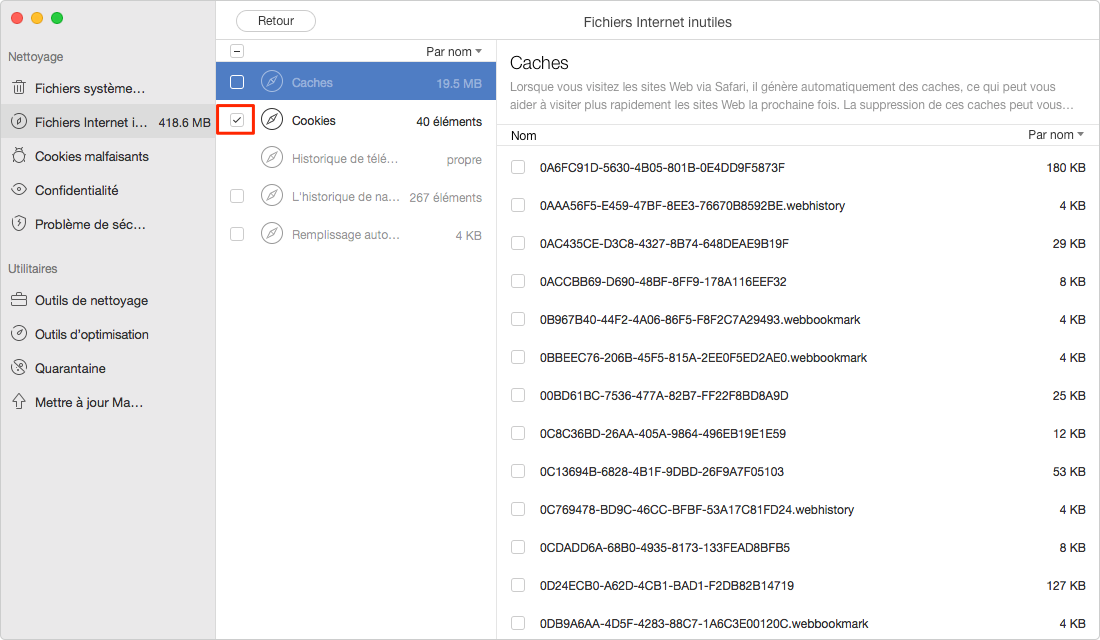Select L'historique de navigation 267 éléments row
The image size is (1100, 640).
[356, 196]
